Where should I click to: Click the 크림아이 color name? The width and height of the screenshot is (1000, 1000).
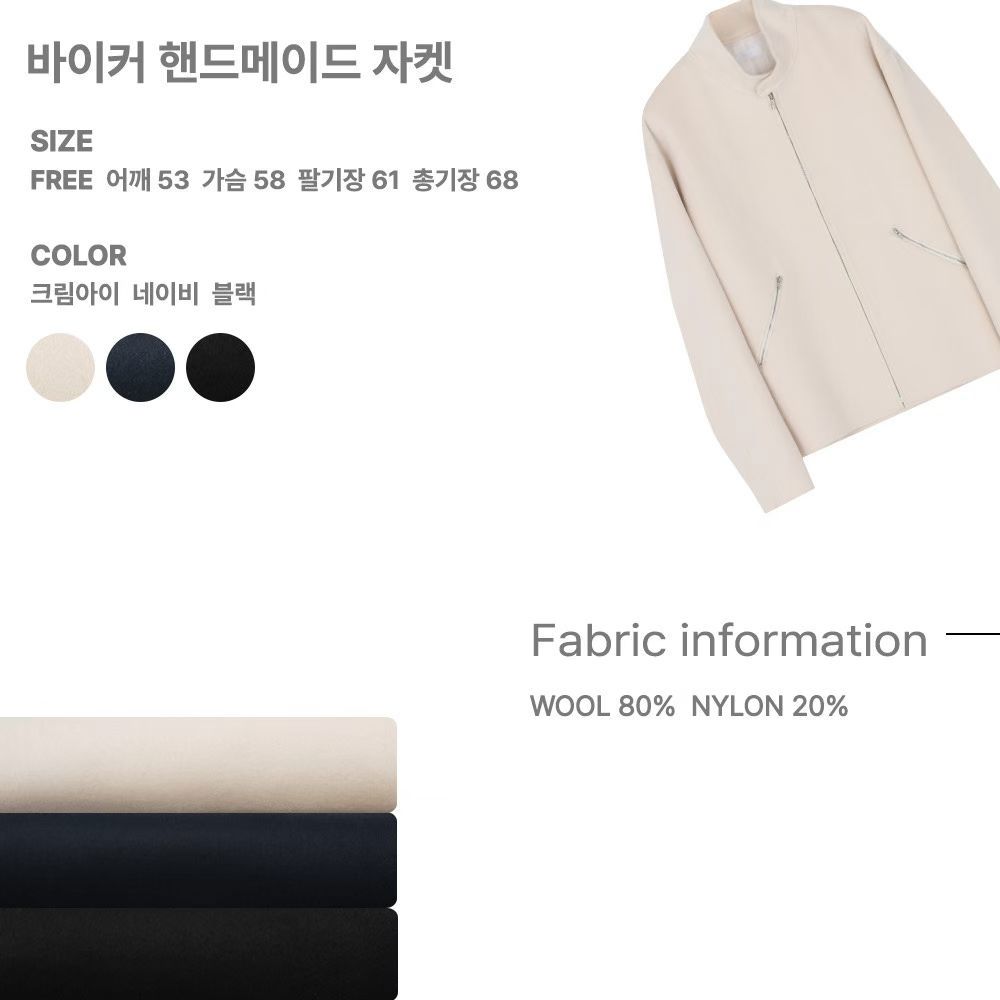(75, 294)
